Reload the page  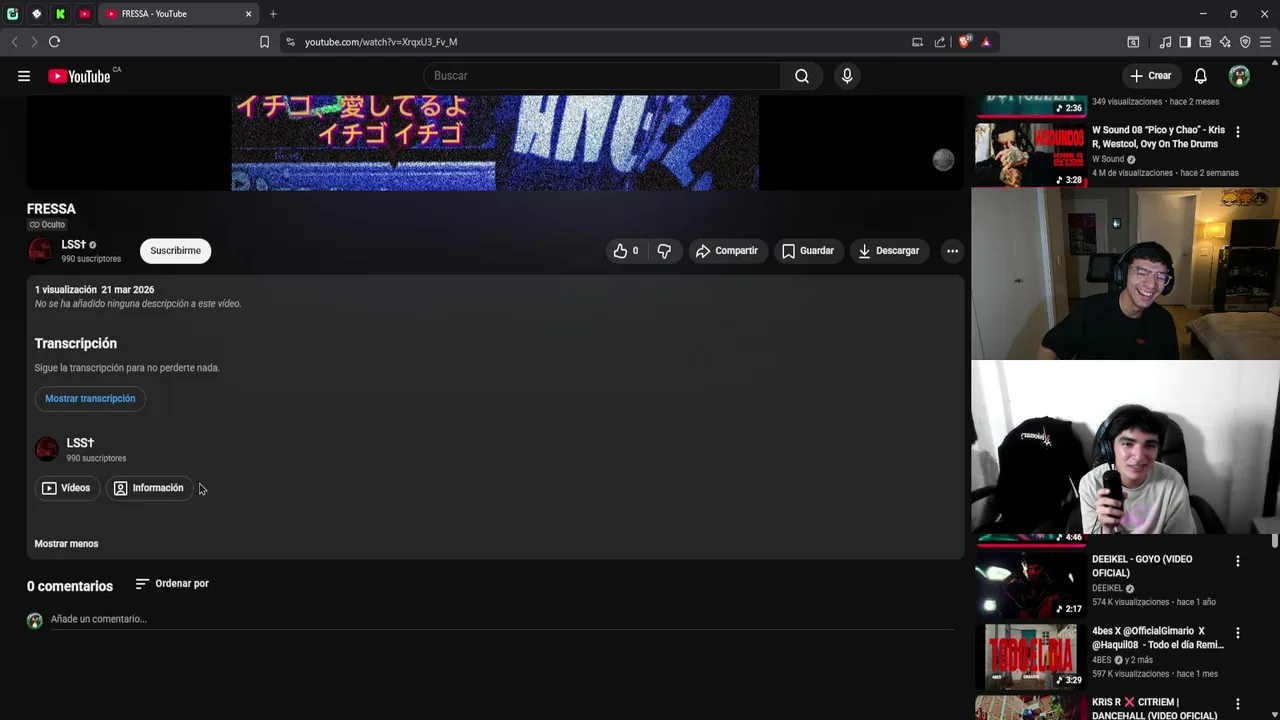[x=54, y=42]
